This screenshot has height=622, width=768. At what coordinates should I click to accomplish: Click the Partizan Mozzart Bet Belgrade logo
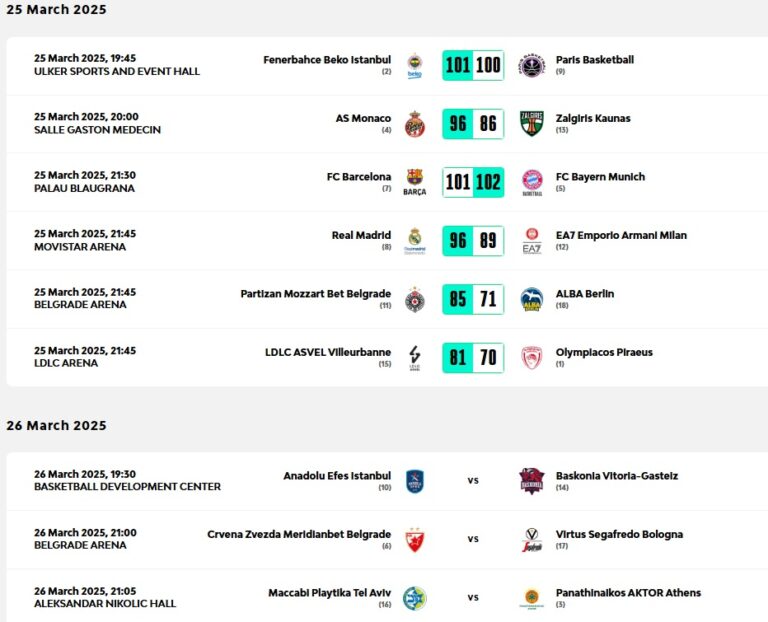[414, 299]
